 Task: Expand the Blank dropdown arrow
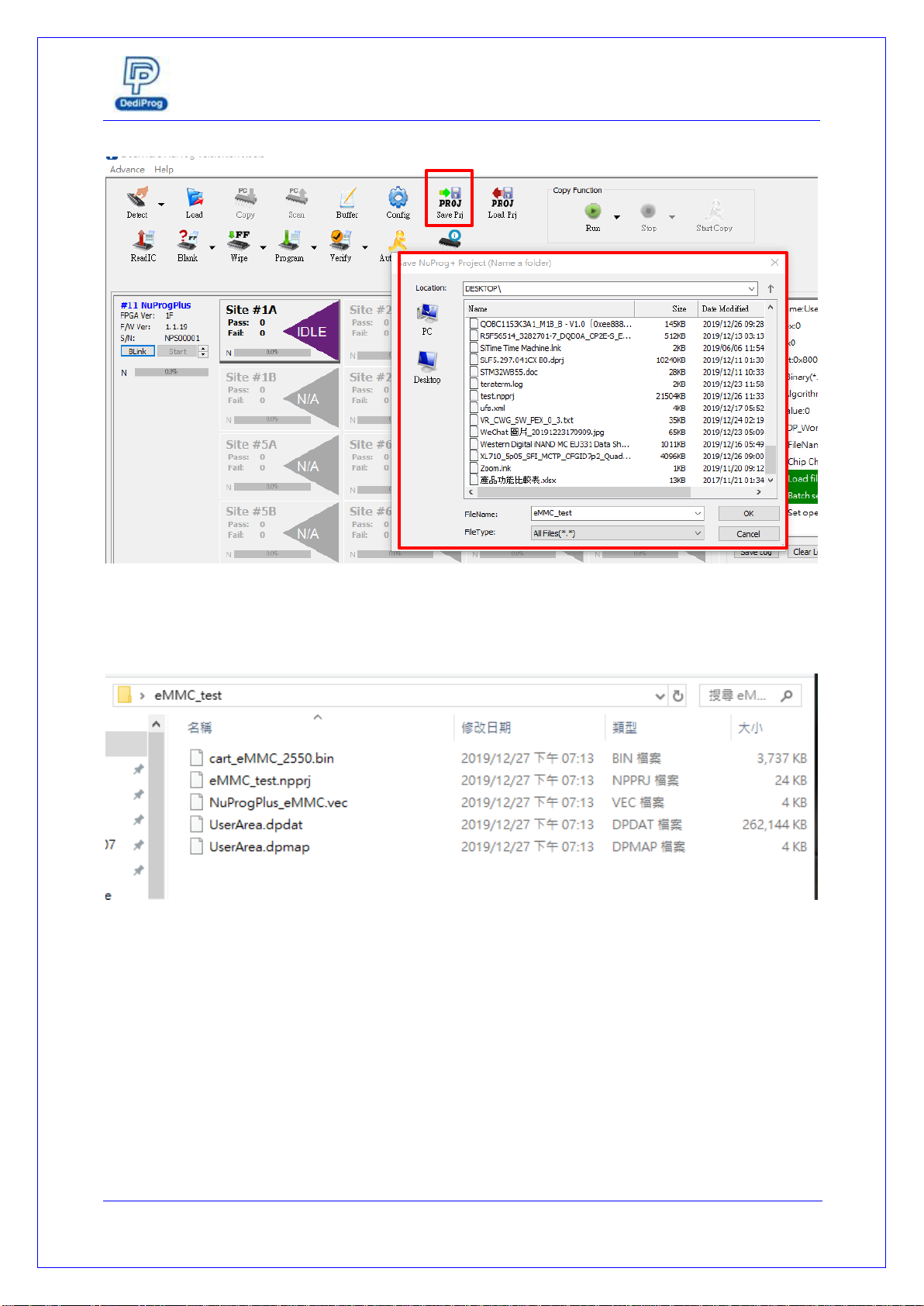pyautogui.click(x=212, y=248)
